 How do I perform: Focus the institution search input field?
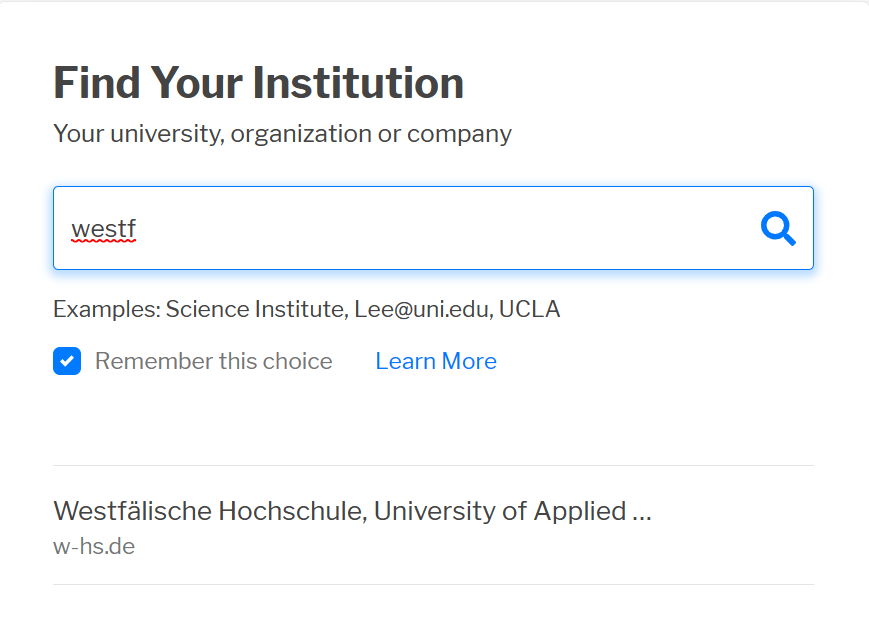point(400,229)
